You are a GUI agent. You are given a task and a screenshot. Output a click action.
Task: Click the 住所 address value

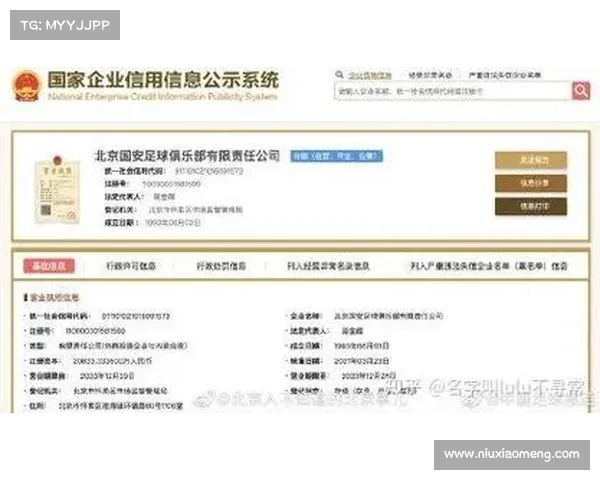121,406
